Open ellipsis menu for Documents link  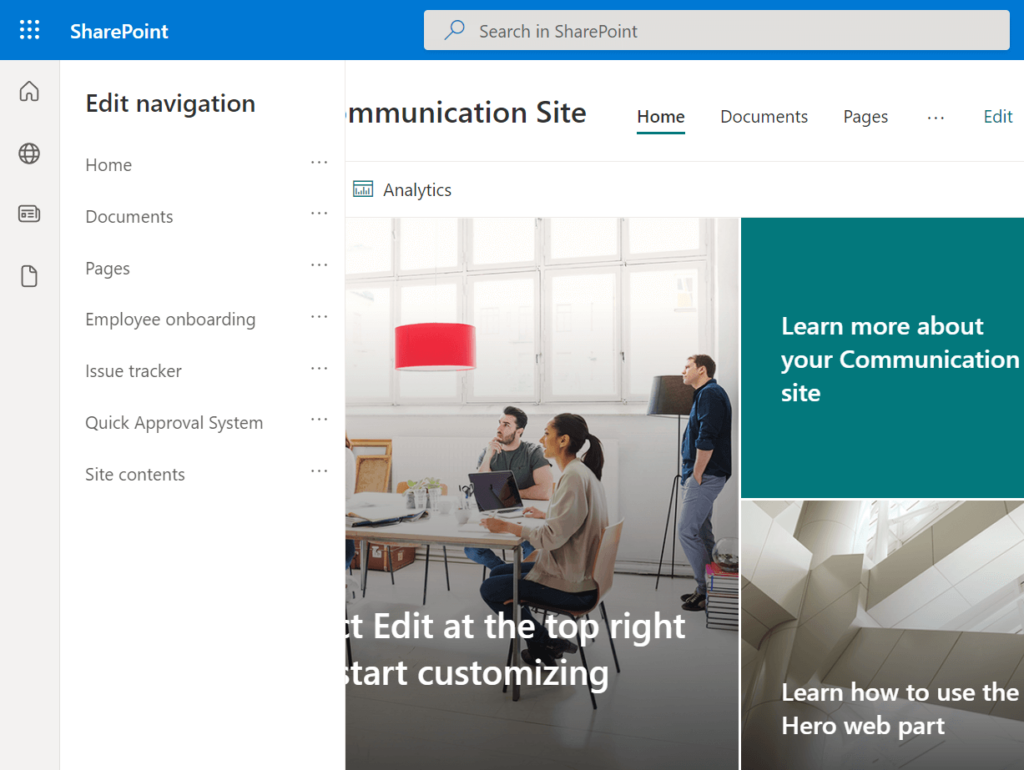319,213
